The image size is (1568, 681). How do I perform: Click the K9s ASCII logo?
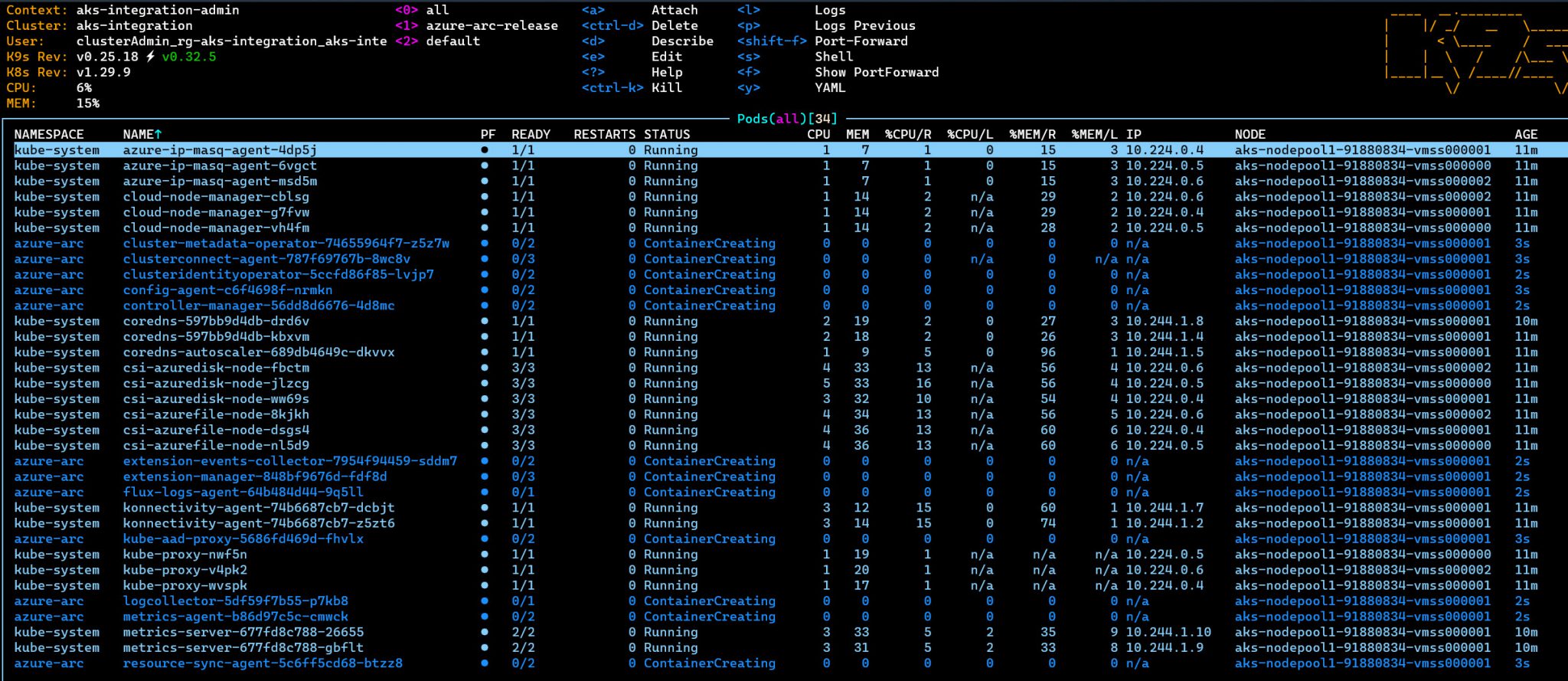[1474, 51]
